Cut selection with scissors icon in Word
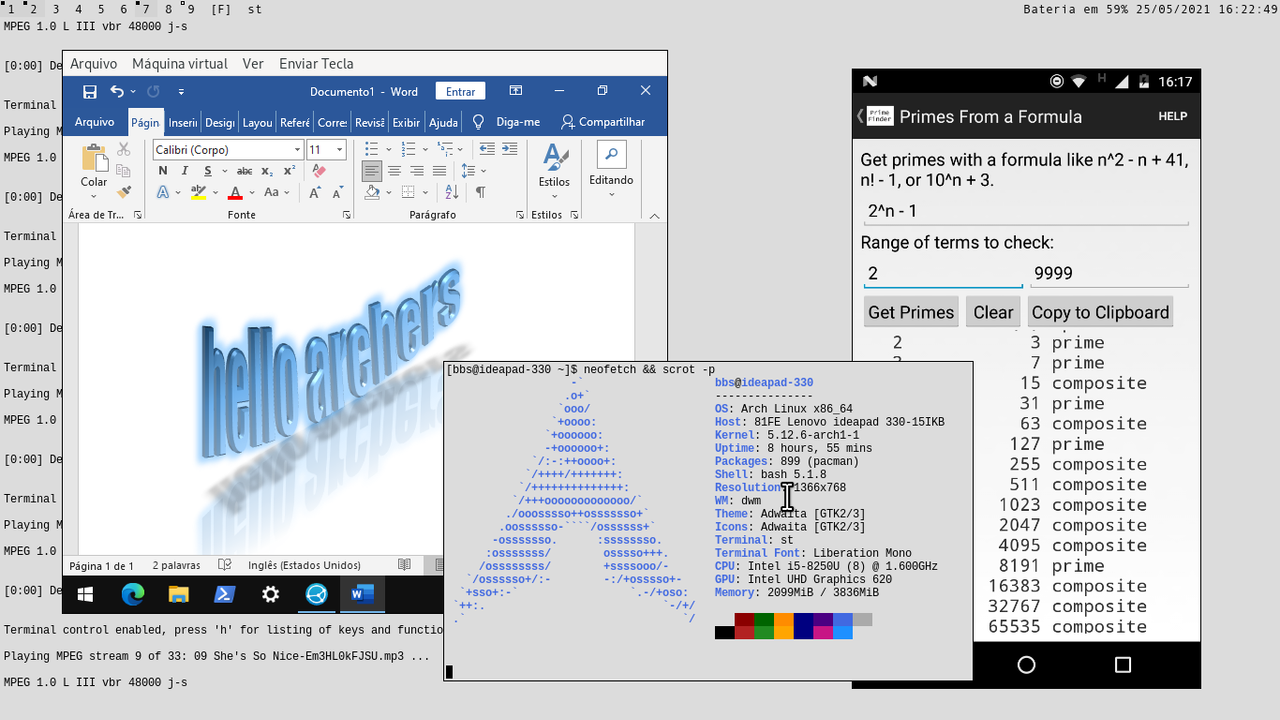The image size is (1280, 720). [124, 149]
